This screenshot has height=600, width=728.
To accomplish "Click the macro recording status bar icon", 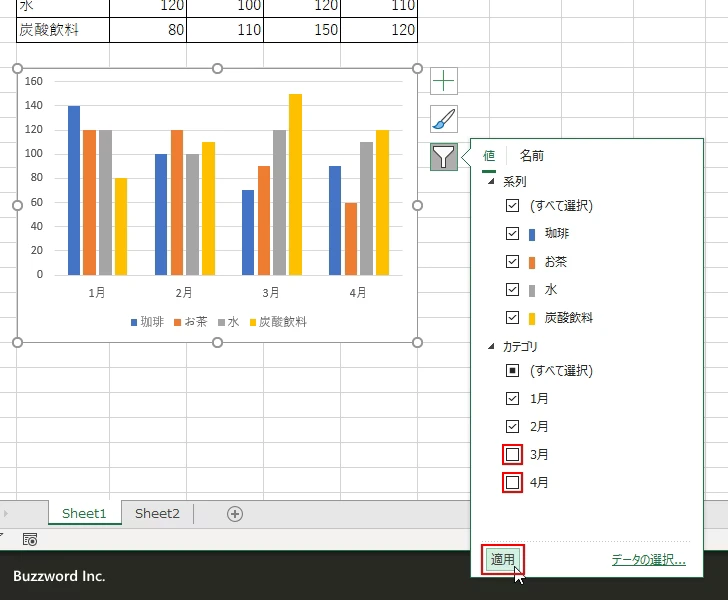I will [x=30, y=539].
